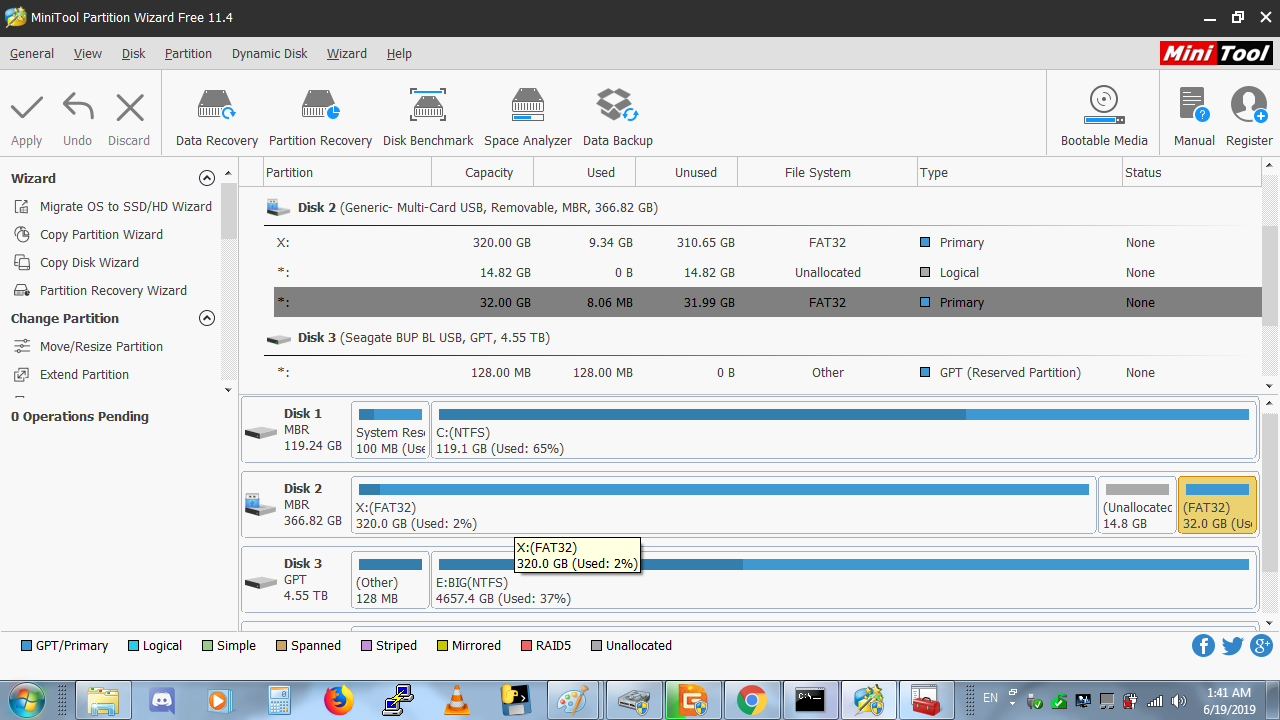Screen dimensions: 1280x720
Task: Click the Type column header
Action: click(x=1020, y=172)
